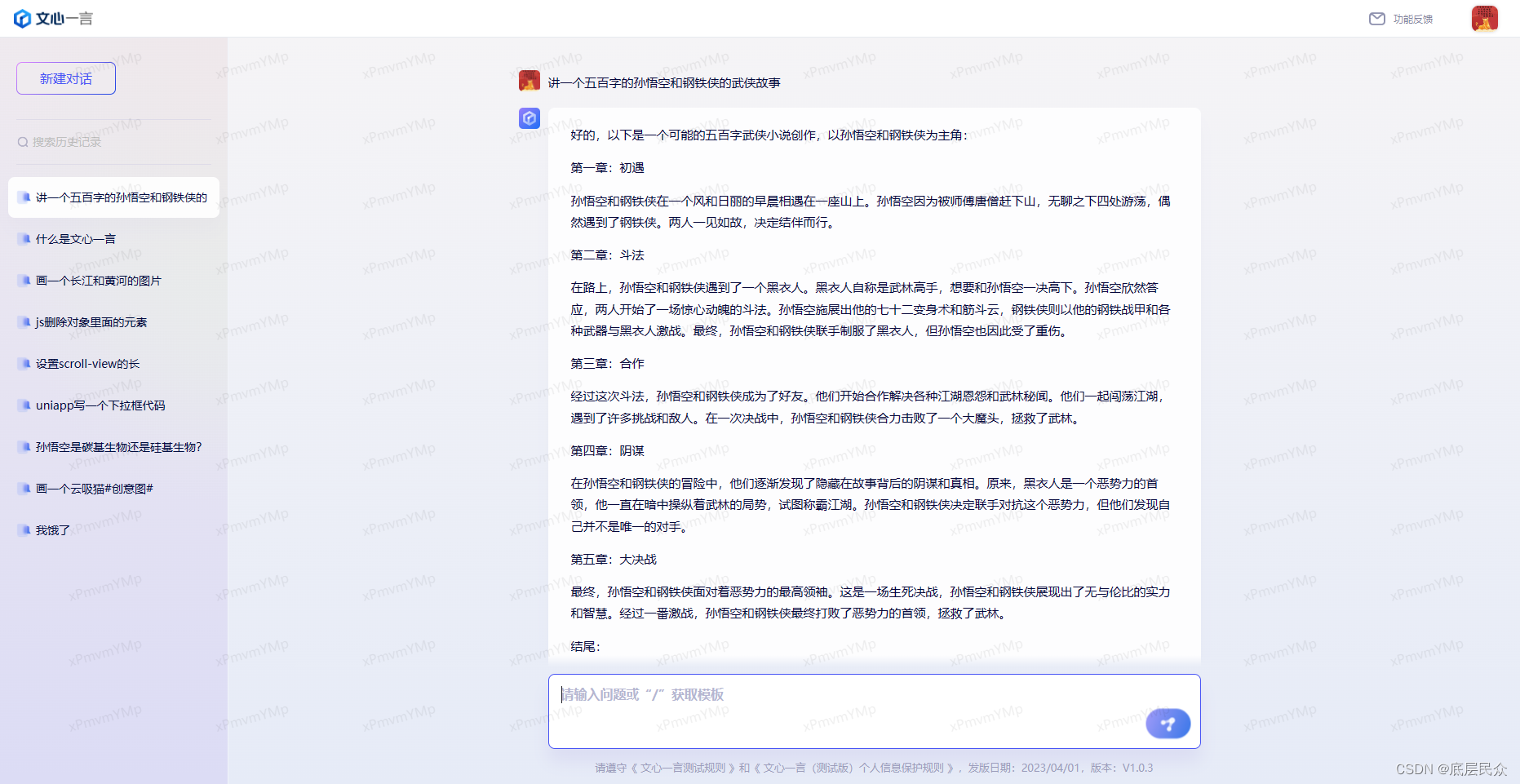Click the search magnifier icon in the sidebar
The height and width of the screenshot is (784, 1520).
pyautogui.click(x=23, y=142)
